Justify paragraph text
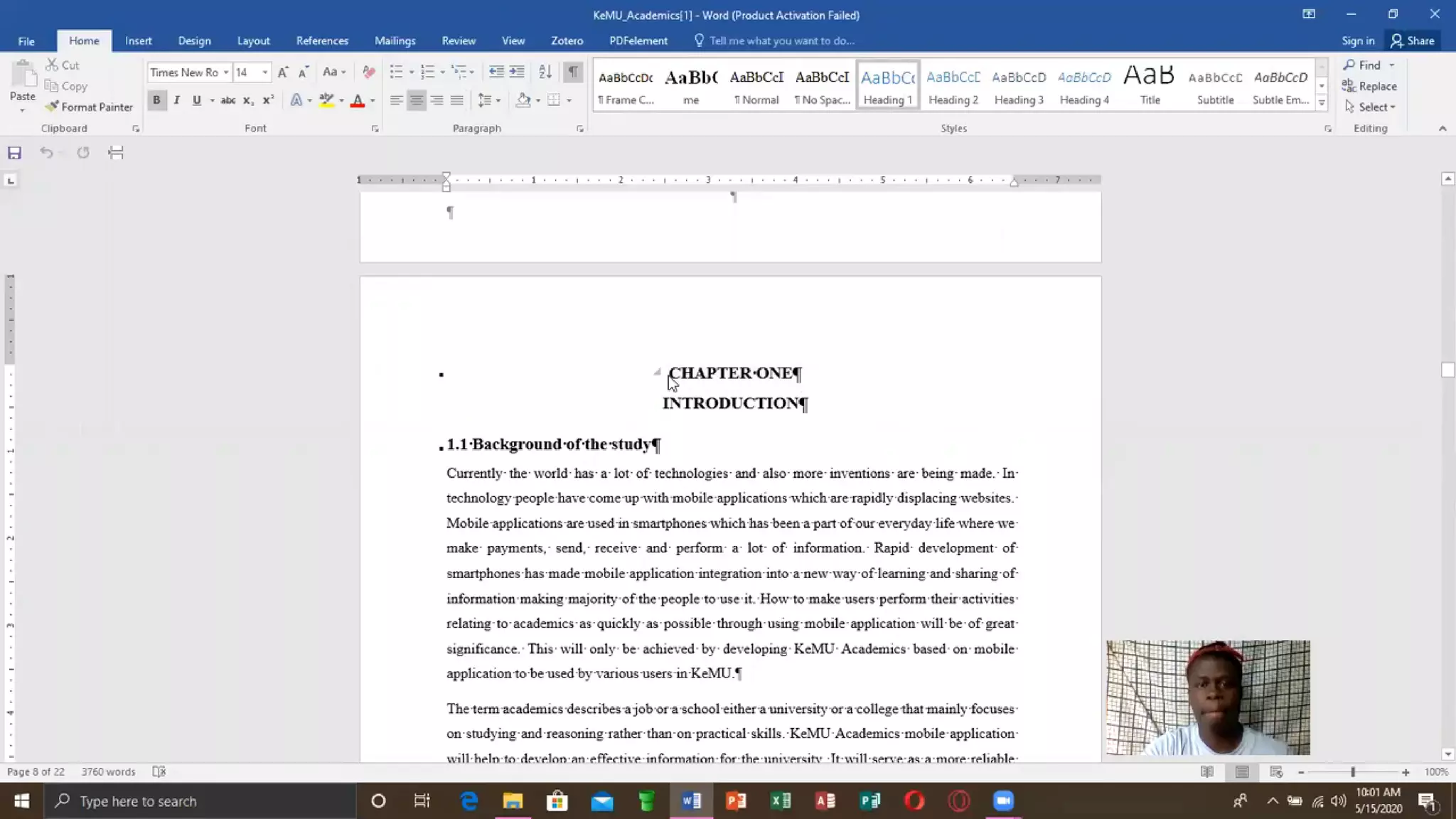Image resolution: width=1456 pixels, height=819 pixels. pyautogui.click(x=456, y=100)
